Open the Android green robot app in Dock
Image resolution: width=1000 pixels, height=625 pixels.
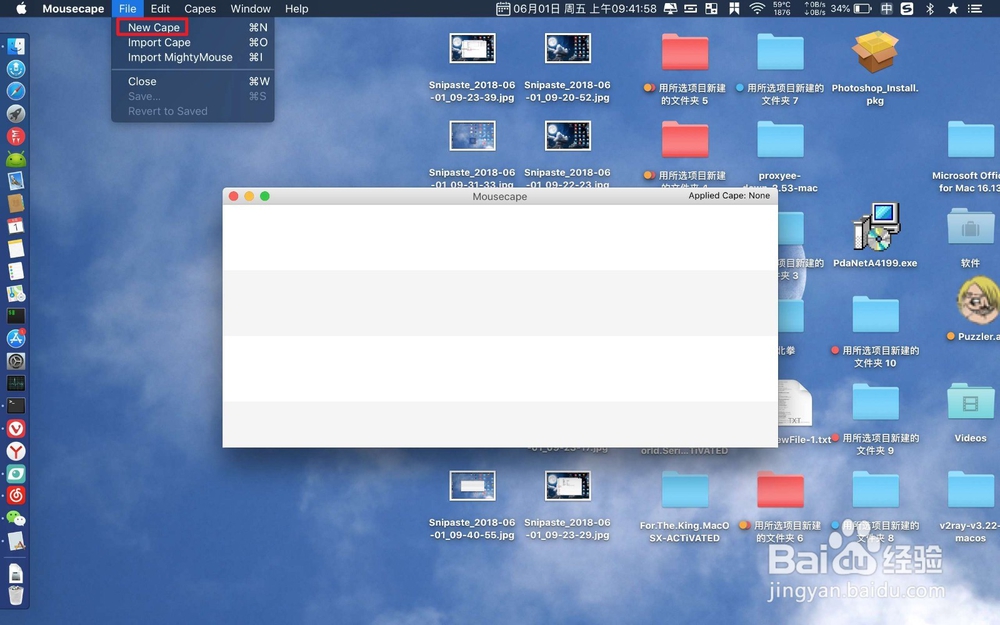click(x=16, y=159)
